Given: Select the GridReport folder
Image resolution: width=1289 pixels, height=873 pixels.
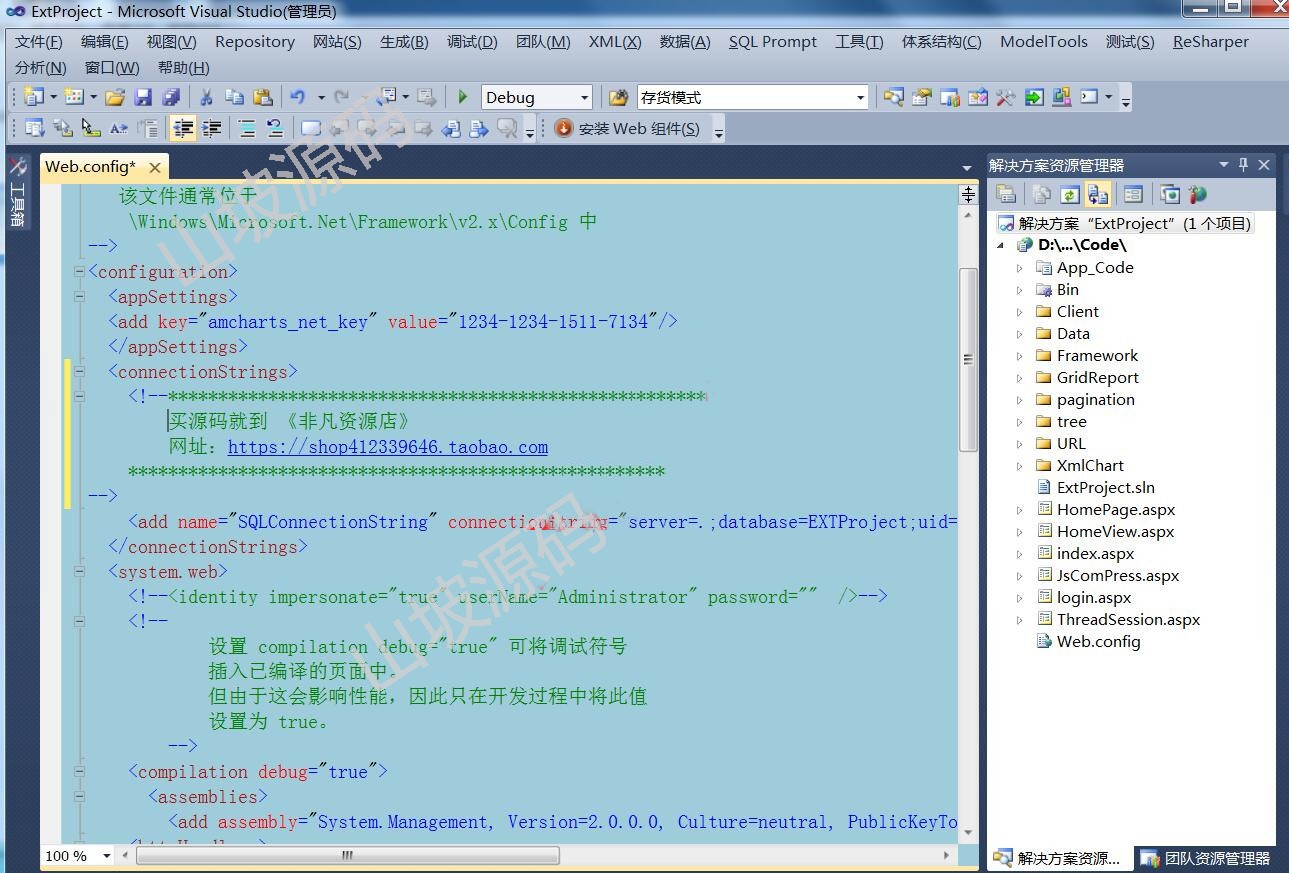Looking at the screenshot, I should 1098,378.
